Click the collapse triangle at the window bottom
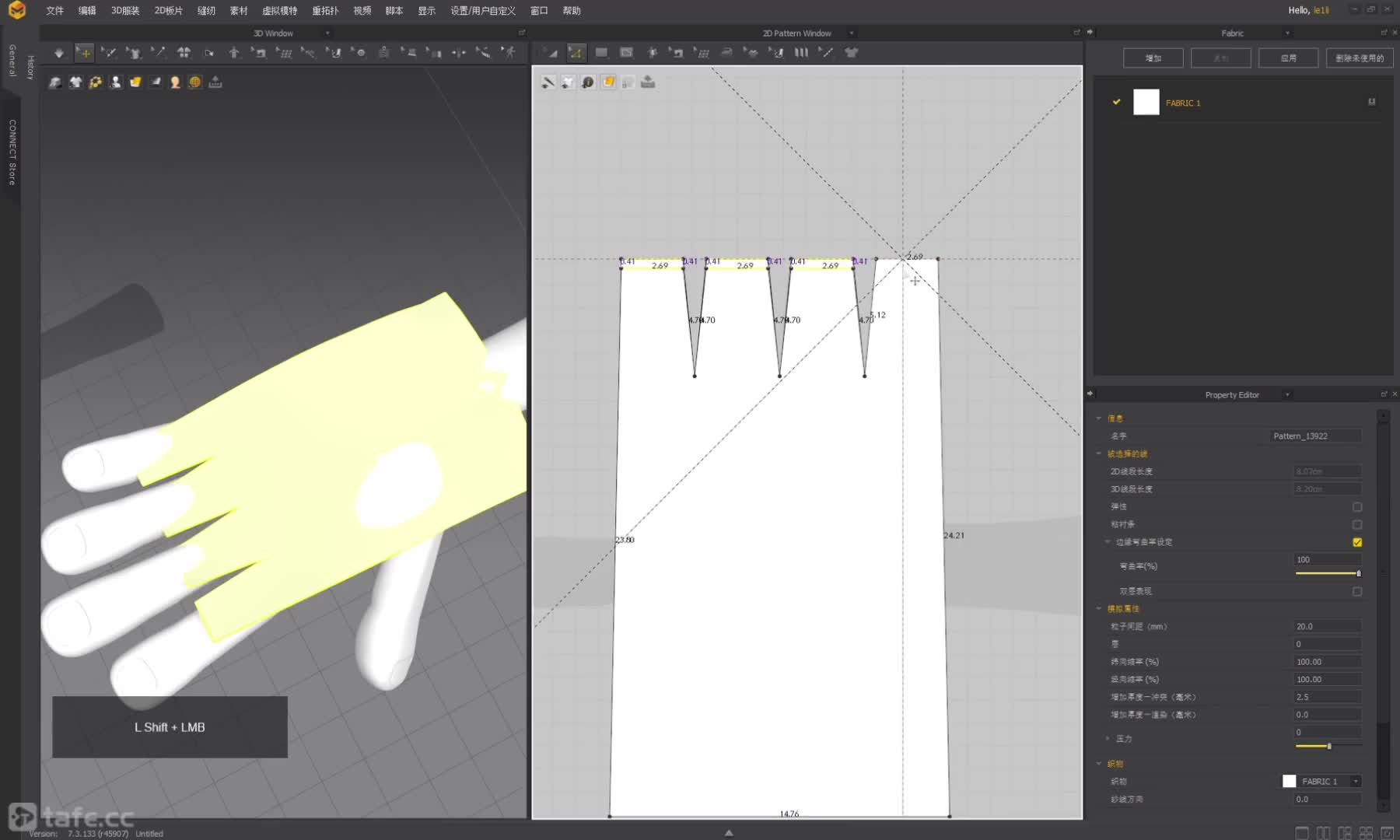The height and width of the screenshot is (840, 1400). 729,832
